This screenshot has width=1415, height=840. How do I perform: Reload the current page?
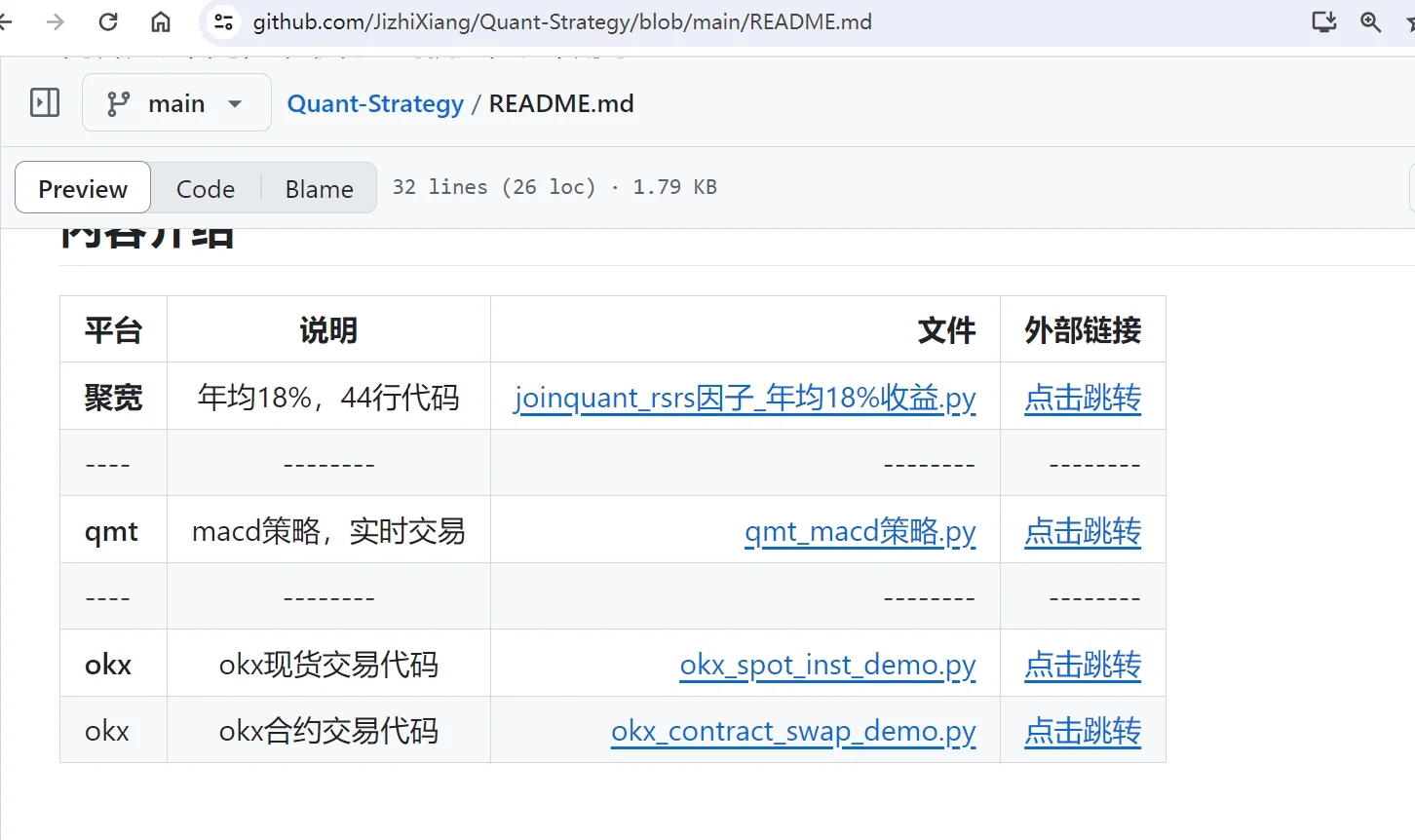click(107, 21)
